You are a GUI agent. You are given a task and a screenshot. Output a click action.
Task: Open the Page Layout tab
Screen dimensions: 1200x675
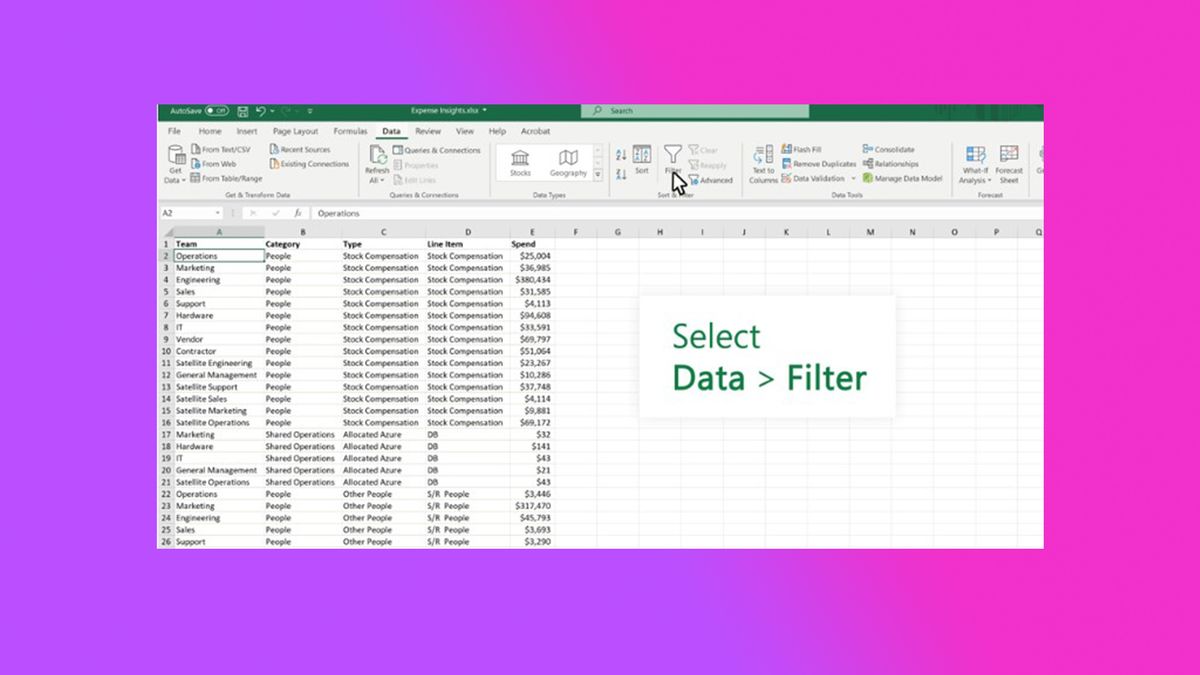click(295, 131)
